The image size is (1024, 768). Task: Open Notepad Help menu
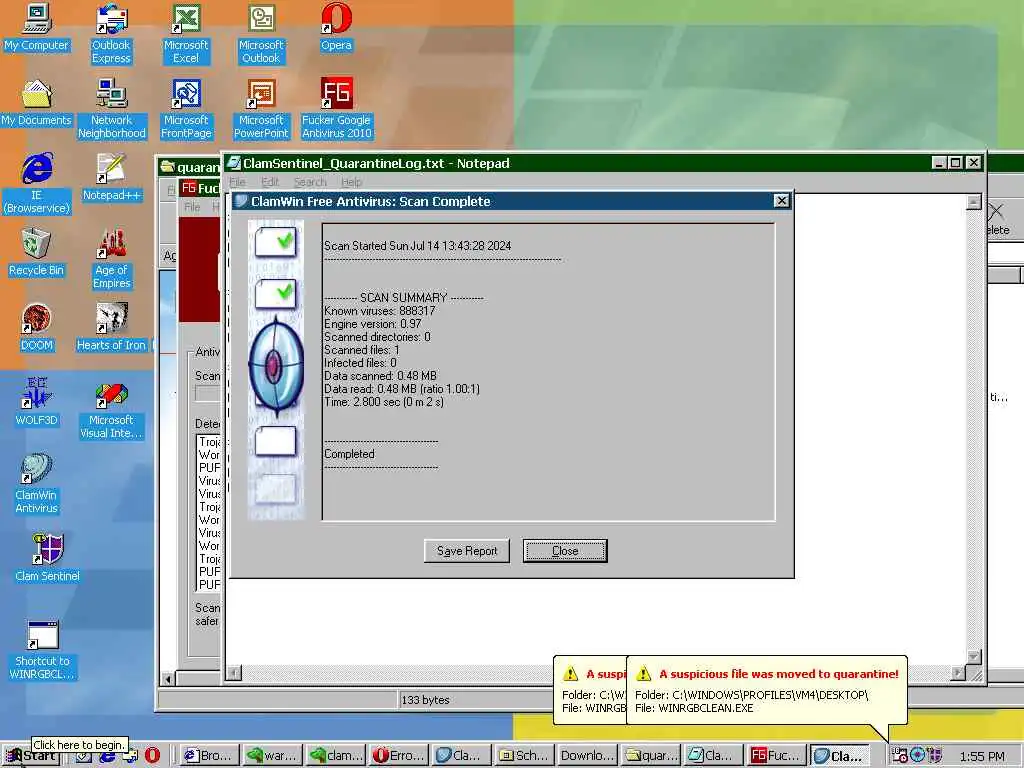(351, 182)
